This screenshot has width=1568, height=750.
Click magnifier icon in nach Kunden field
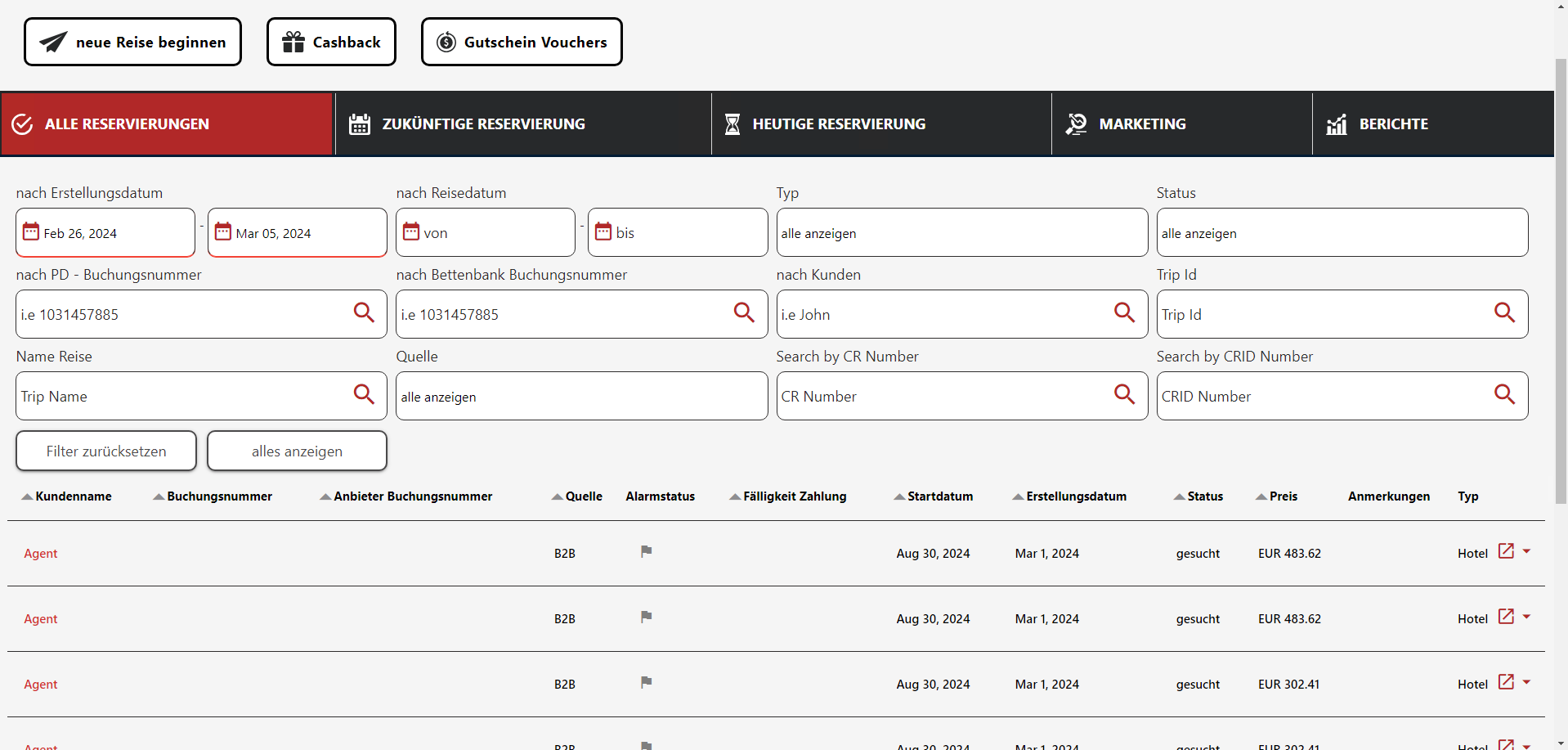[1124, 312]
